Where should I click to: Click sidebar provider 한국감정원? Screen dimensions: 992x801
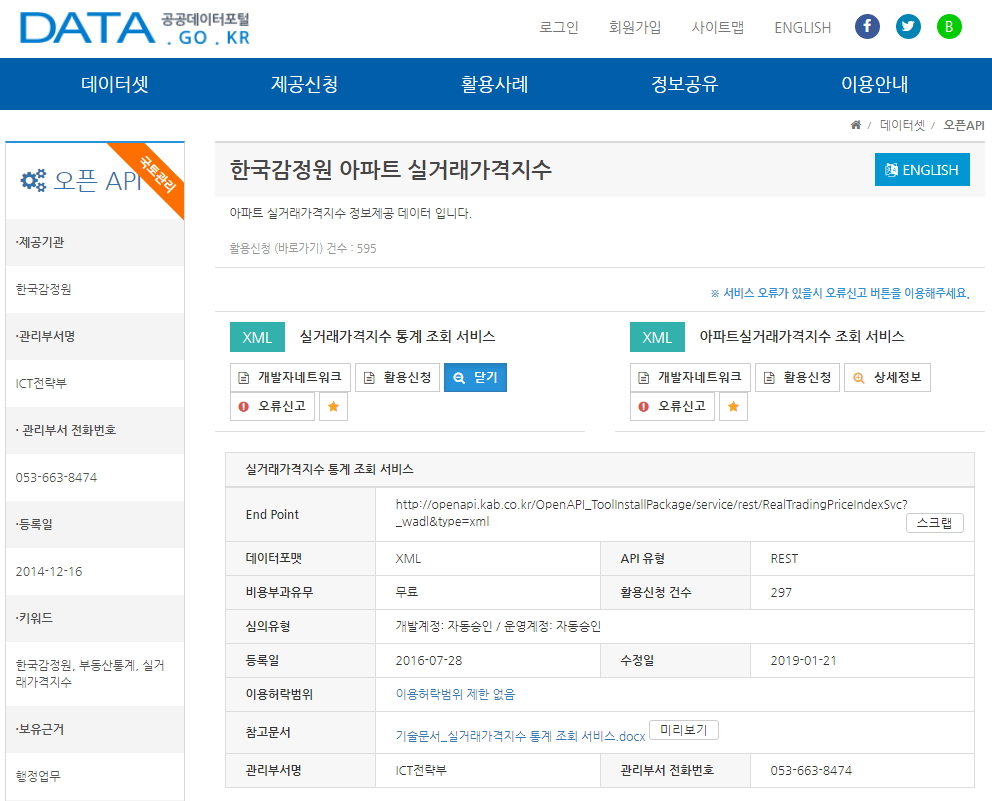43,289
